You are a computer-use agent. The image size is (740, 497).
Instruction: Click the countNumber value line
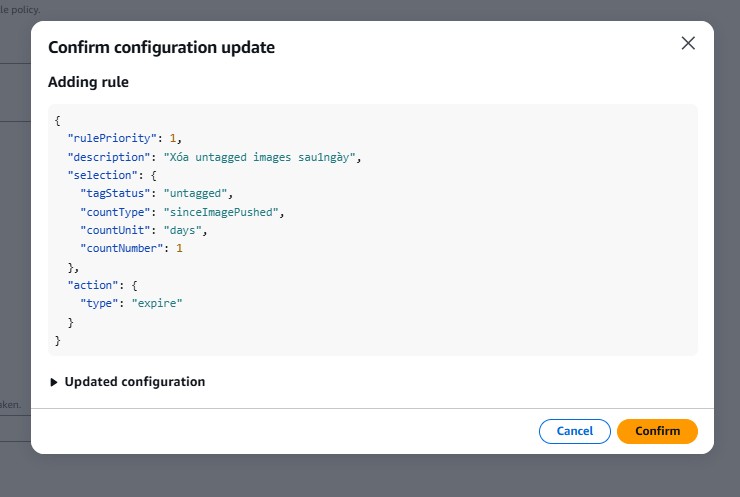pos(132,248)
